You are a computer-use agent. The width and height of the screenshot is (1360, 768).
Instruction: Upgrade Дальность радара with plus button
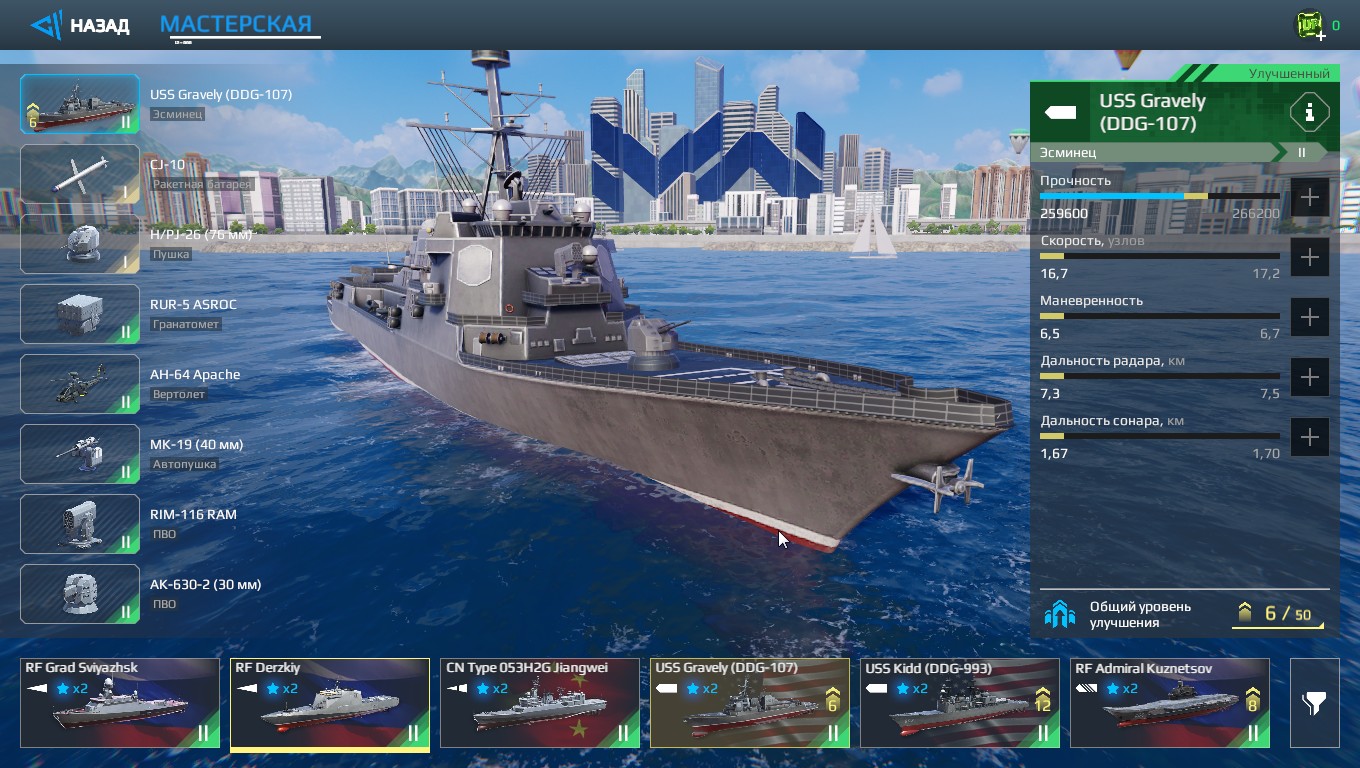[x=1310, y=377]
